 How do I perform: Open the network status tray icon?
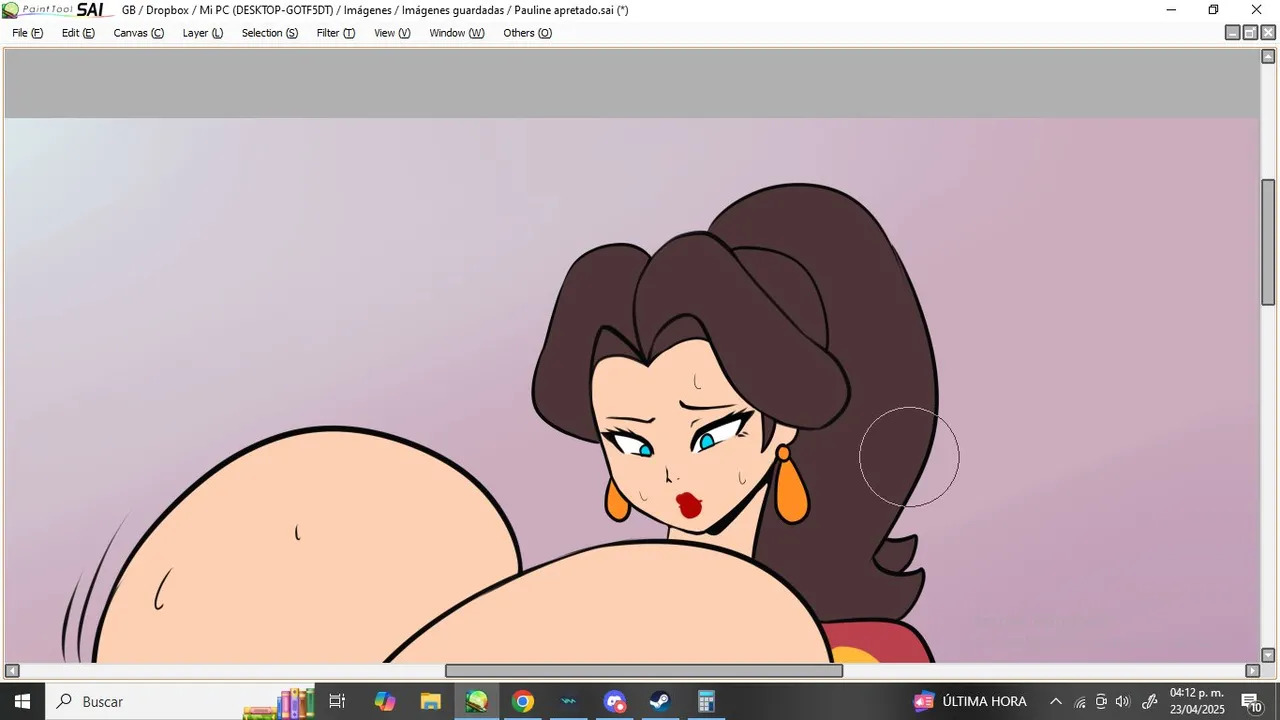[x=1080, y=702]
